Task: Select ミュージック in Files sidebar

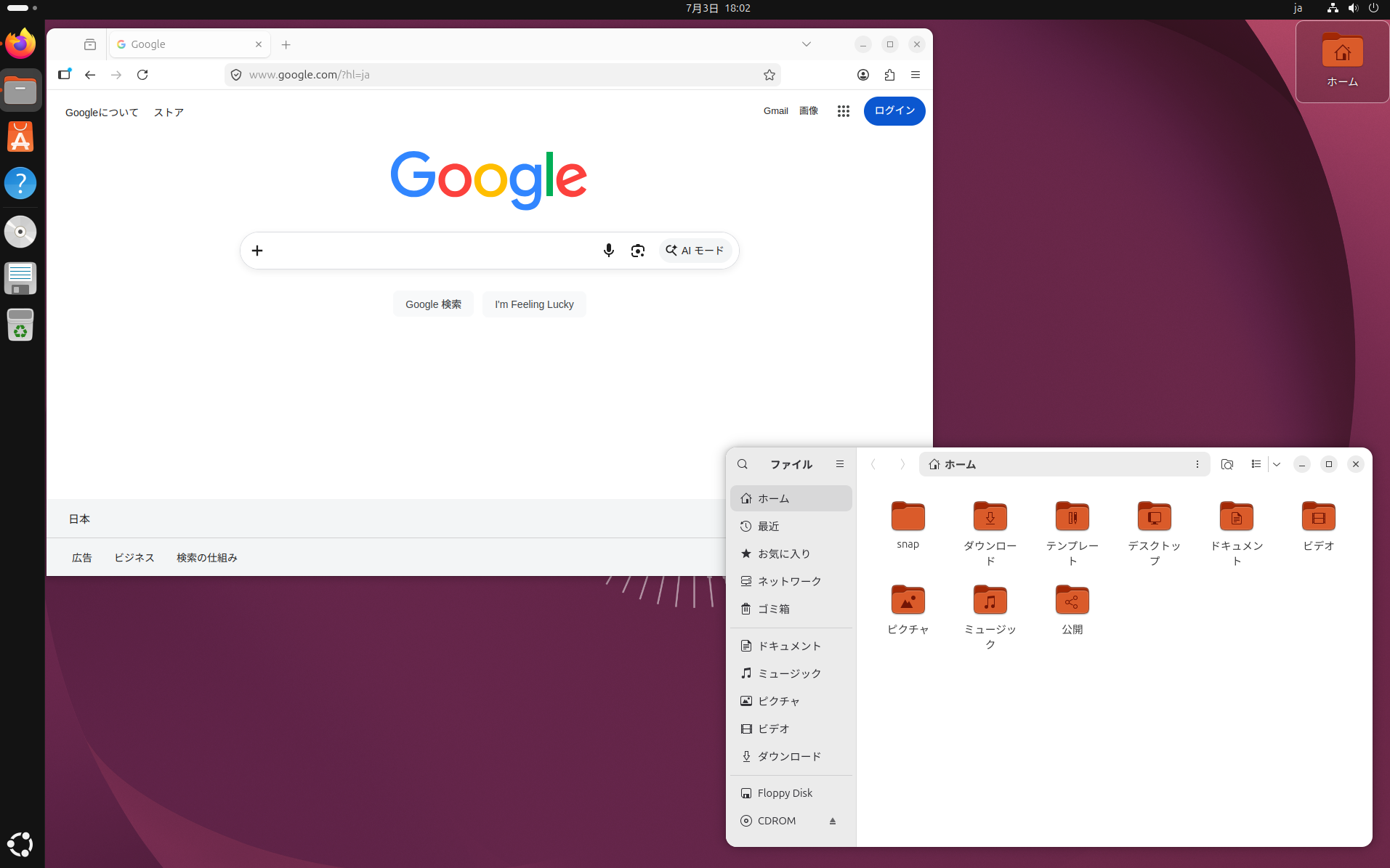Action: click(x=791, y=674)
